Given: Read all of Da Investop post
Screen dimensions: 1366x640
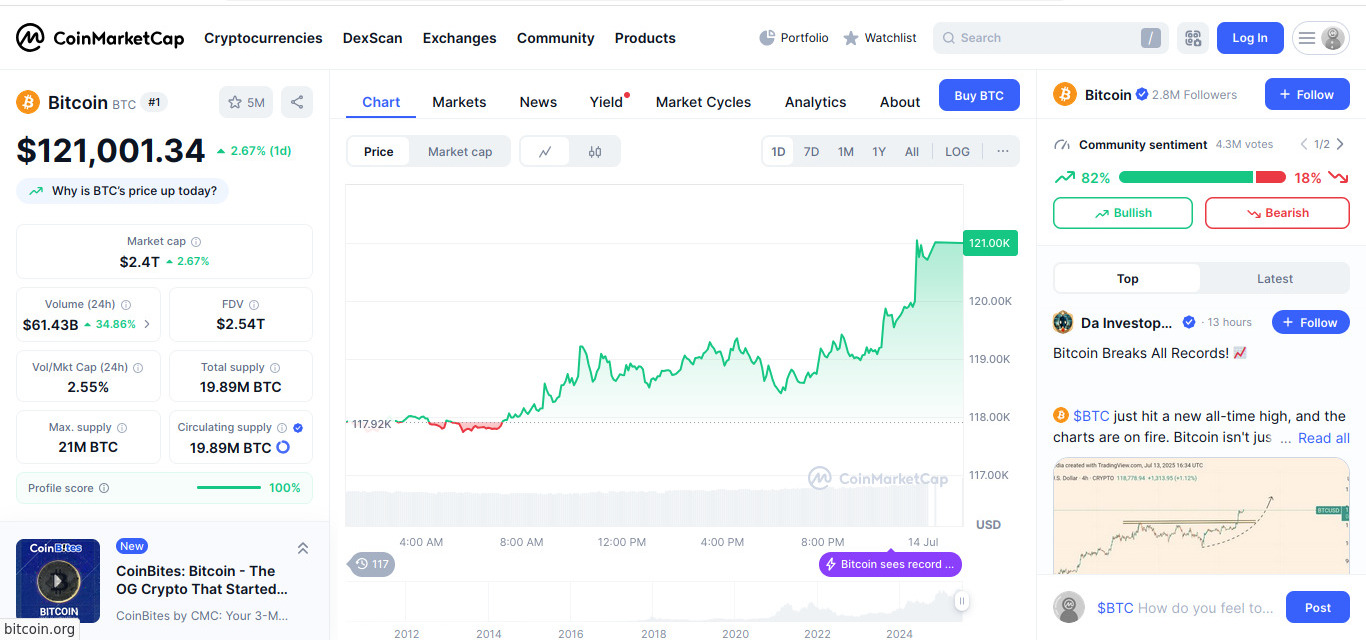Looking at the screenshot, I should tap(1323, 438).
